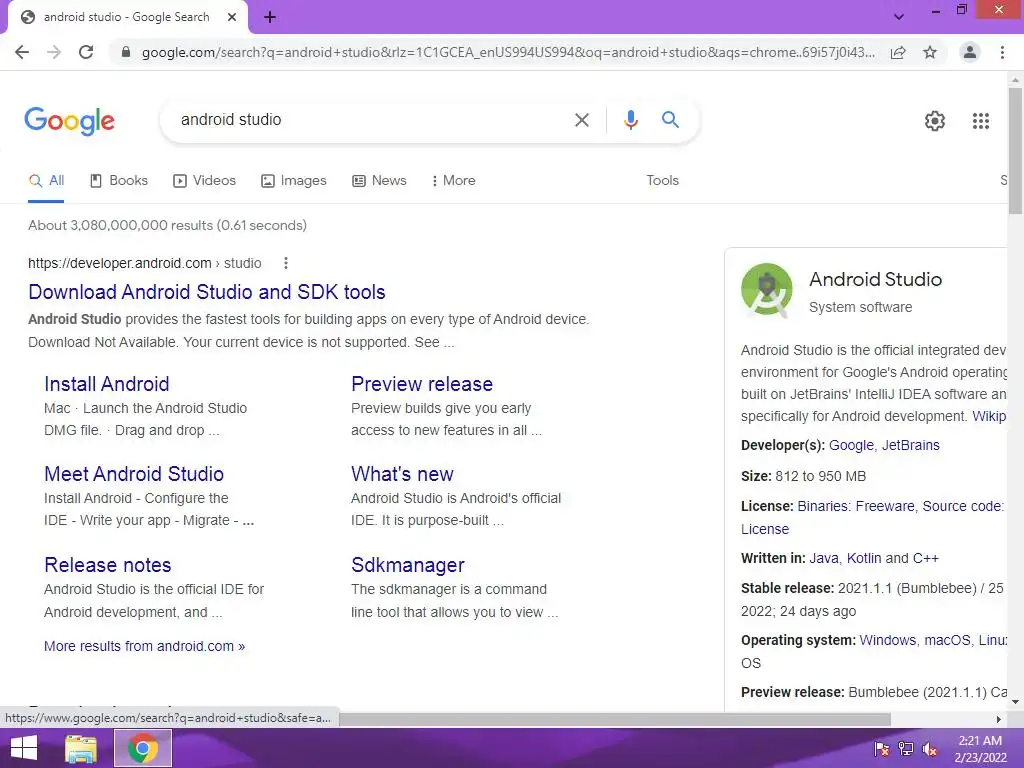The width and height of the screenshot is (1024, 768).
Task: Share this page icon in address bar
Action: pos(898,52)
